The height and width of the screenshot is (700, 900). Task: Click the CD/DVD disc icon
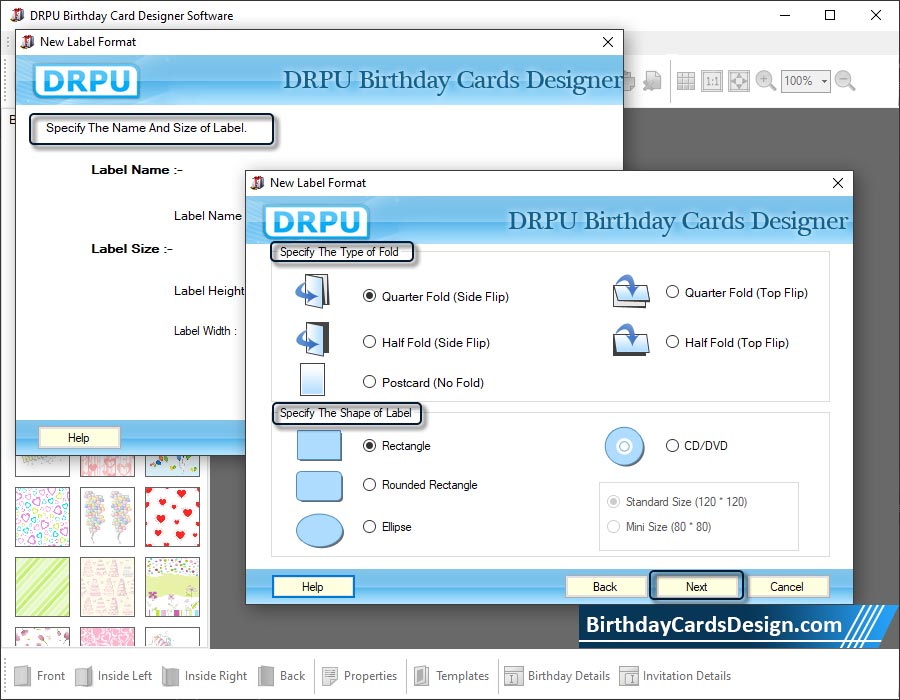point(624,446)
